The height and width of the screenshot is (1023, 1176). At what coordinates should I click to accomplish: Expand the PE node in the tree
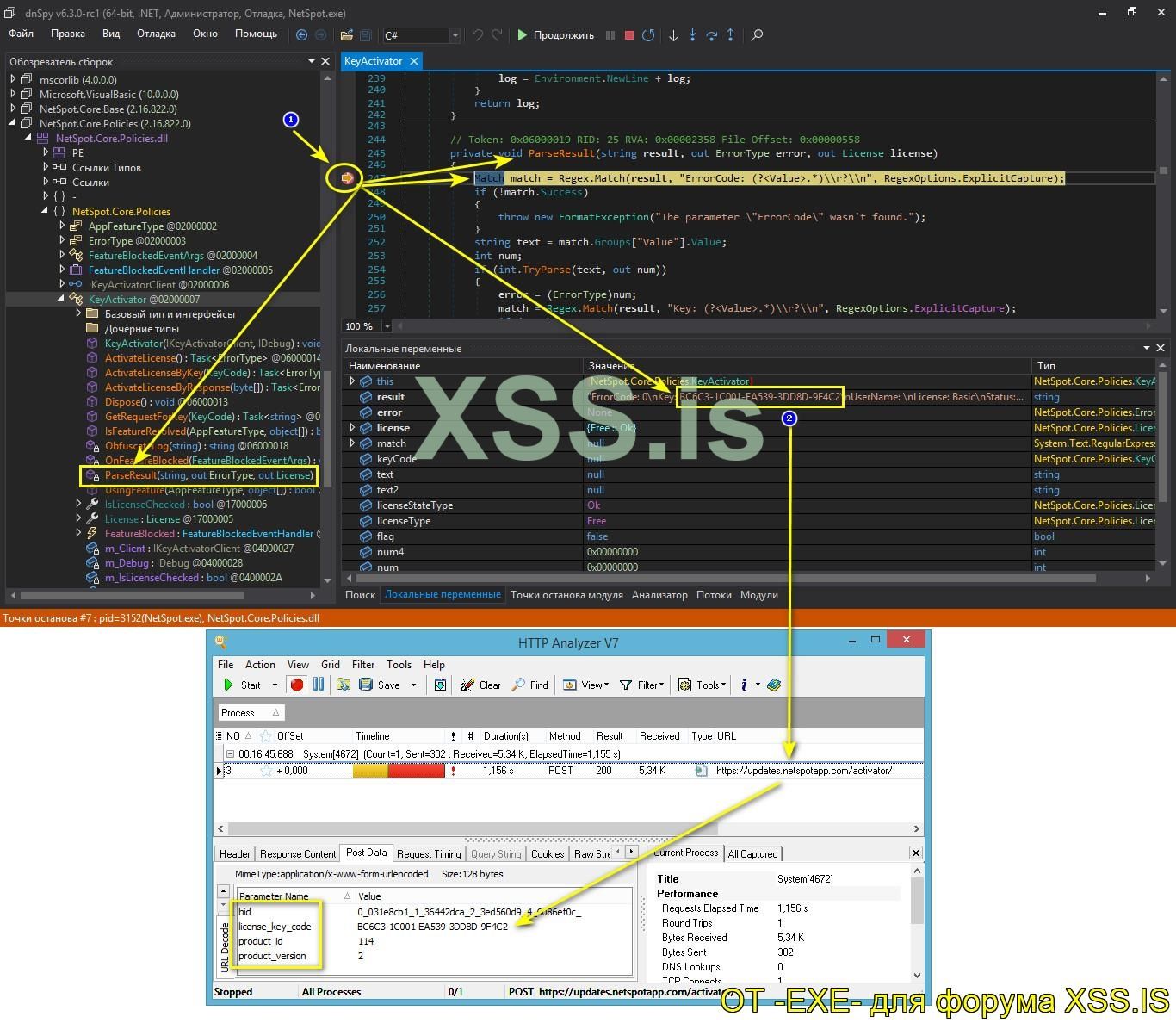pos(46,152)
